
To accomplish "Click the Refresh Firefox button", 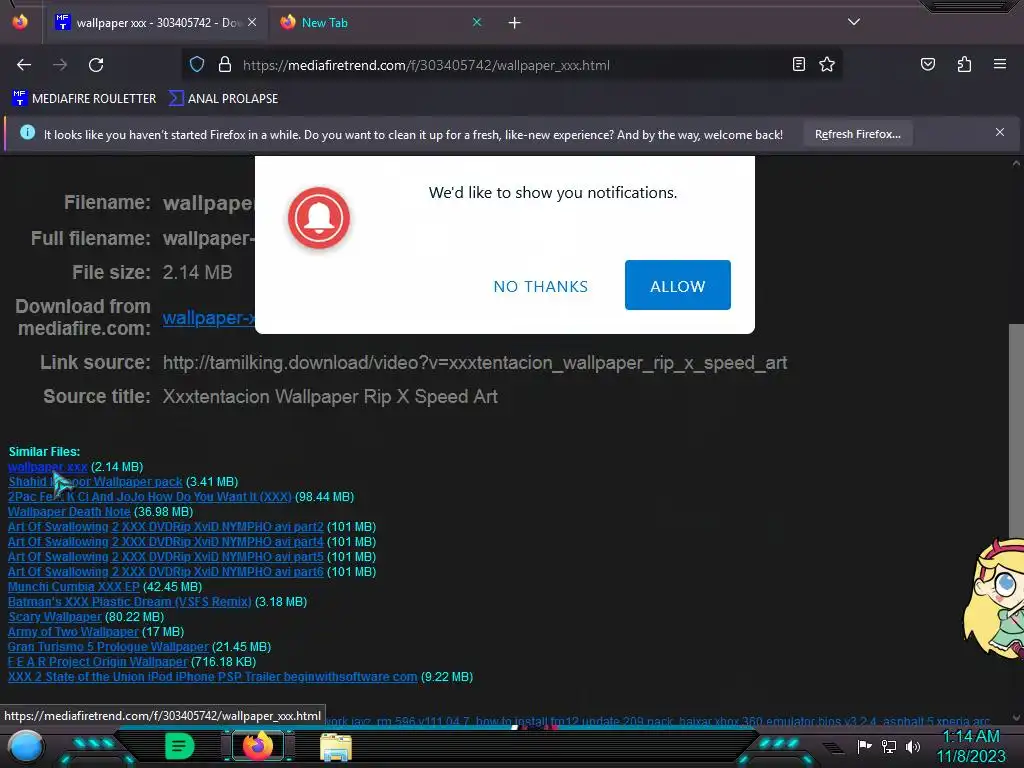I will click(857, 134).
